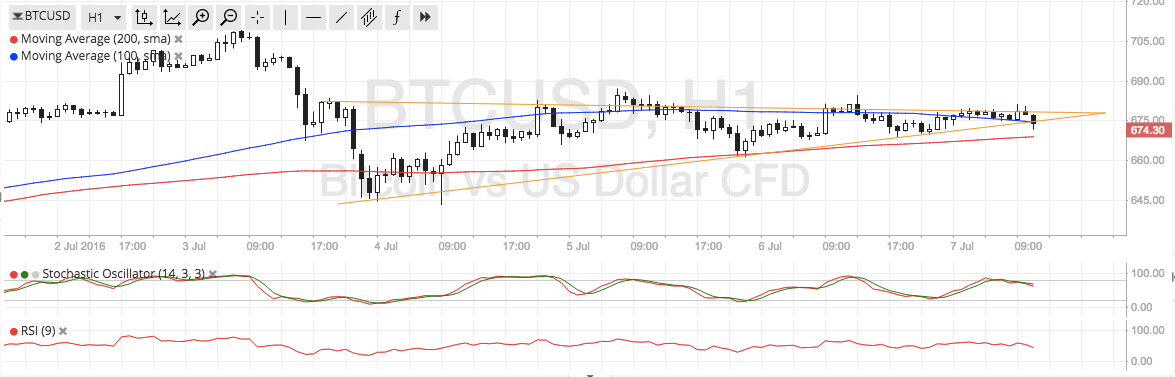1175x377 pixels.
Task: Click gray color dot of Stochastic Oscillator
Action: [x=35, y=274]
